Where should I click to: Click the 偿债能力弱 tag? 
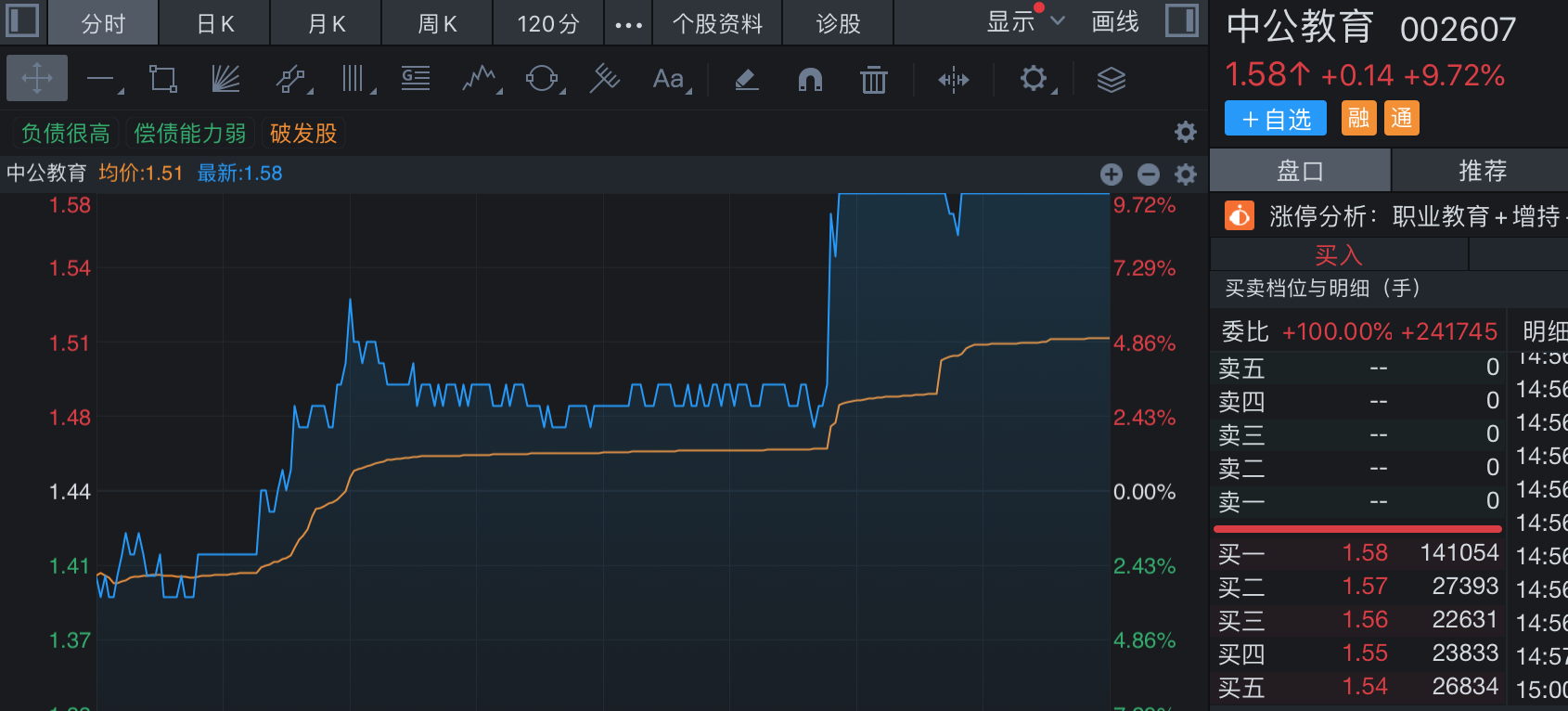[x=190, y=134]
